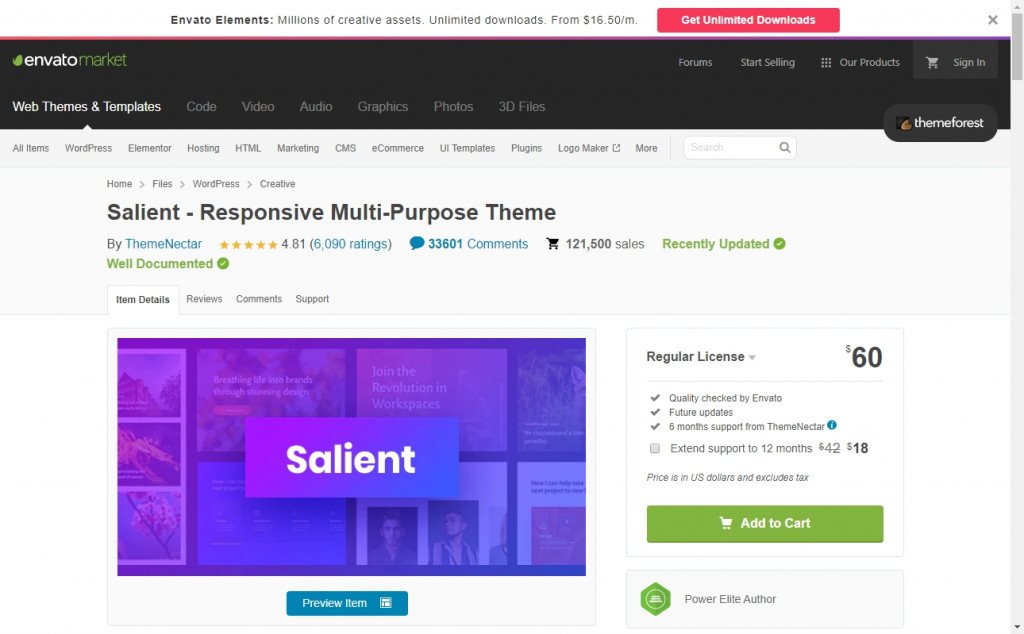Click the Our Products grid icon

click(x=826, y=63)
